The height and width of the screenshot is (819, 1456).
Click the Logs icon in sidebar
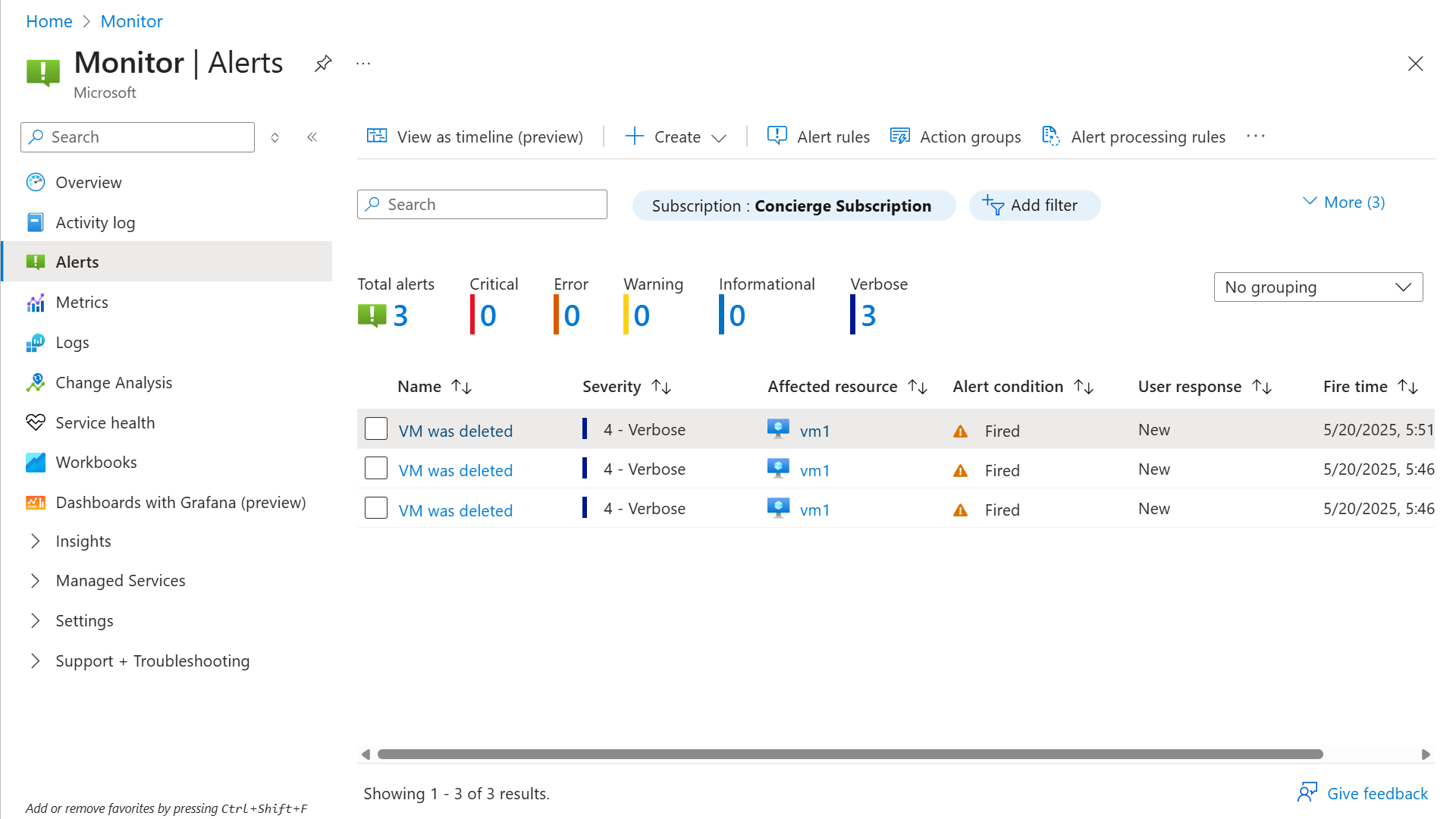coord(36,343)
